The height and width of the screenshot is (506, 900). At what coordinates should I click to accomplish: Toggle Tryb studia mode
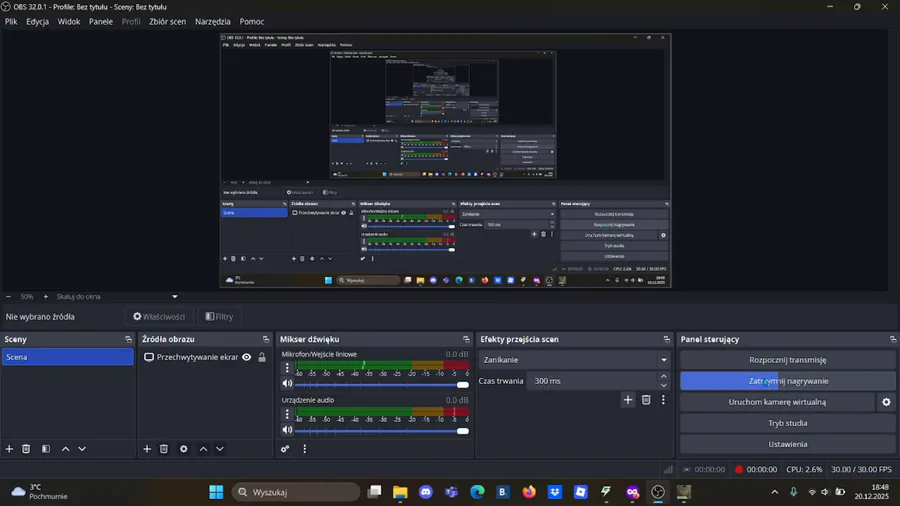point(788,423)
